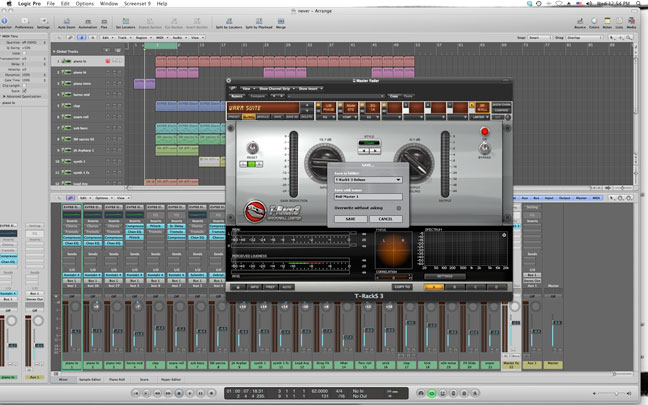The width and height of the screenshot is (648, 405).
Task: Click the Copy button in plug-in header
Action: pos(394,96)
